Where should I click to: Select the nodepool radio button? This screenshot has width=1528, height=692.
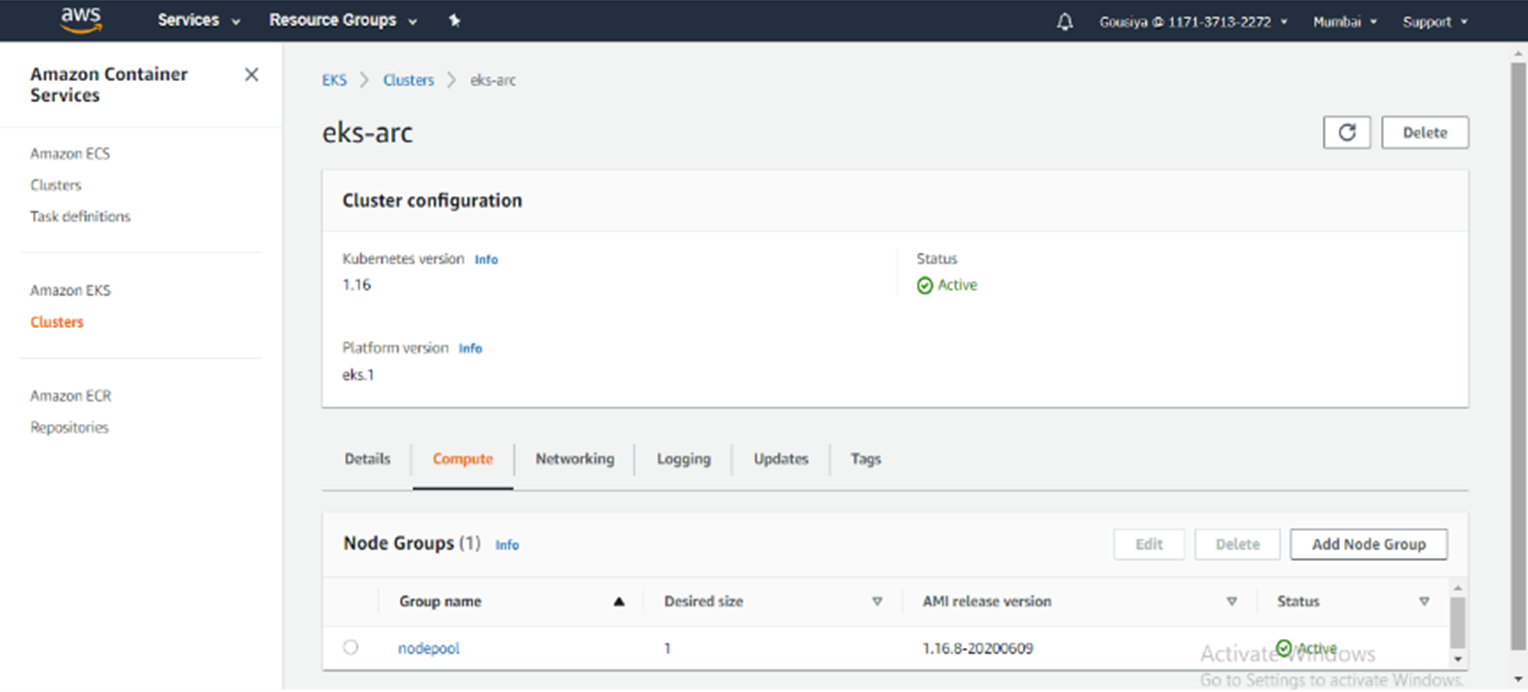tap(350, 647)
